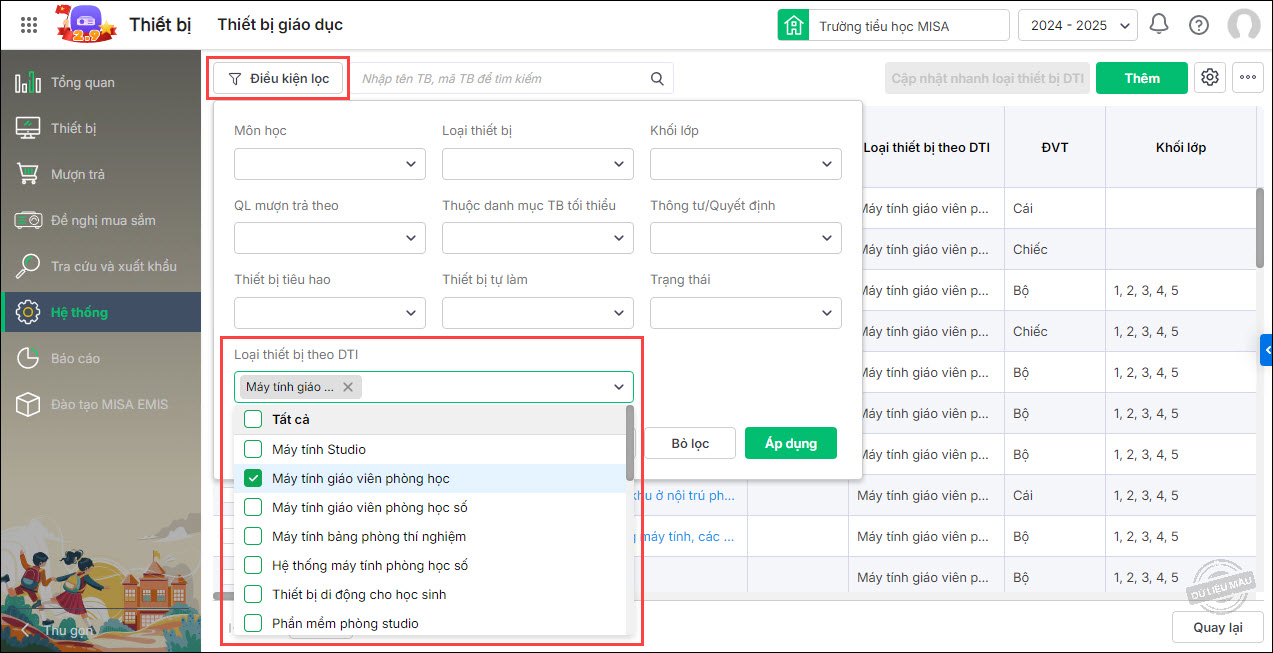Open 'Báo cáo' sidebar menu item
1273x653 pixels.
pyautogui.click(x=75, y=358)
